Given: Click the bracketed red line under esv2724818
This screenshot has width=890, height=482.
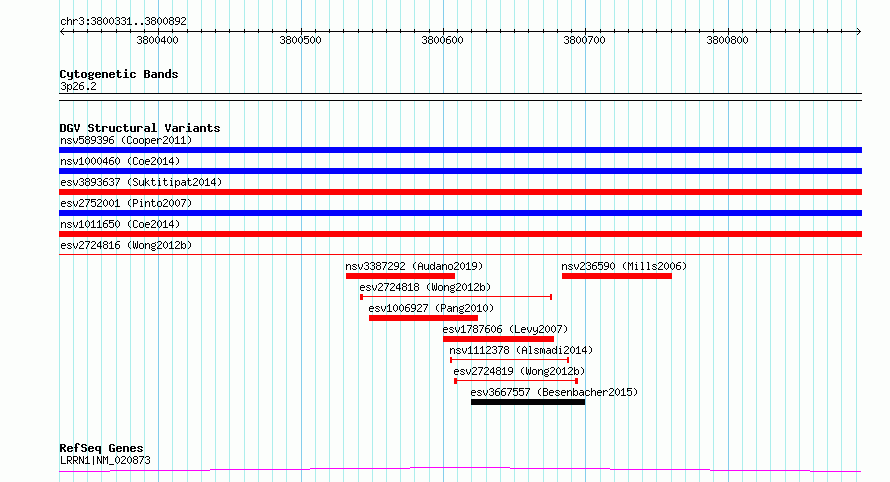Looking at the screenshot, I should point(456,296).
